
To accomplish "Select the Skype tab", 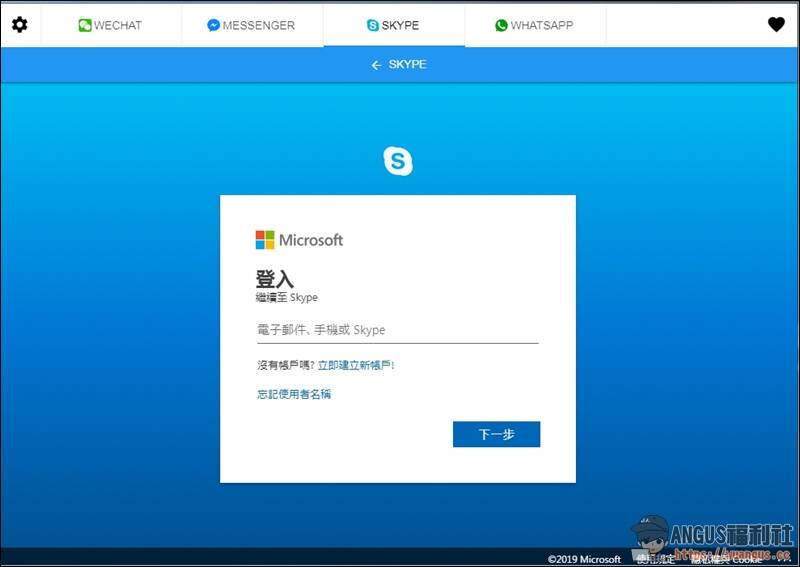I will (x=394, y=25).
